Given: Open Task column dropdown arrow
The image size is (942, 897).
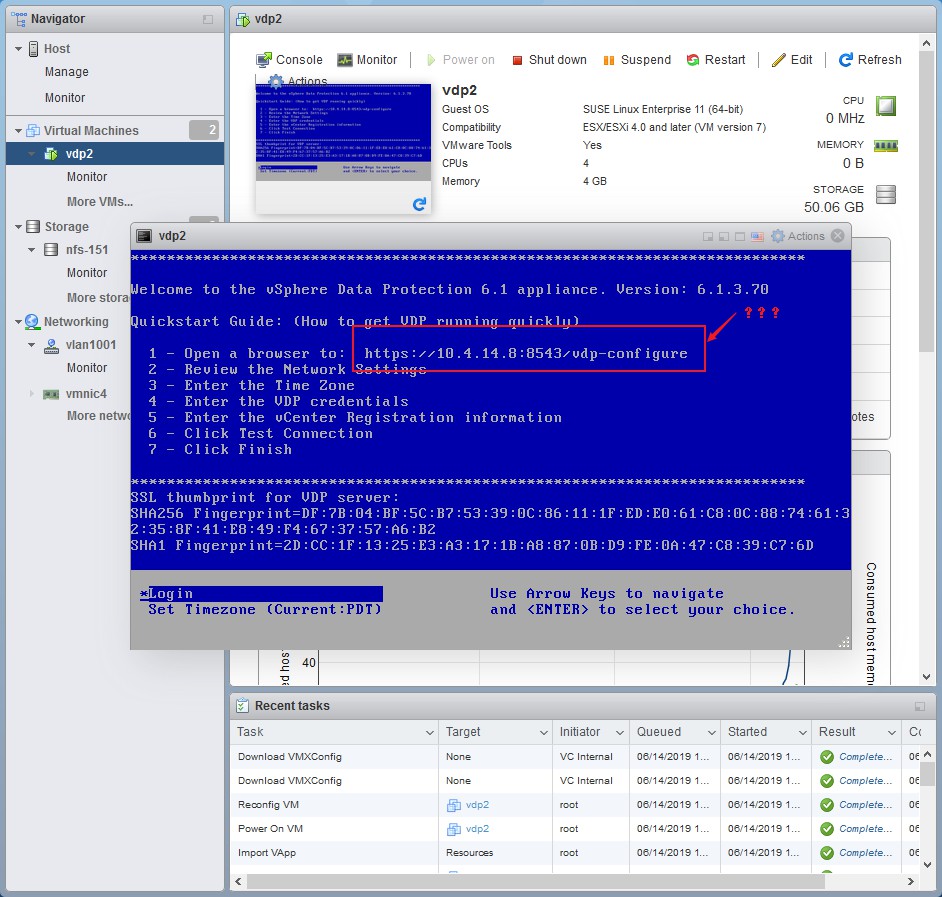Looking at the screenshot, I should pyautogui.click(x=430, y=732).
